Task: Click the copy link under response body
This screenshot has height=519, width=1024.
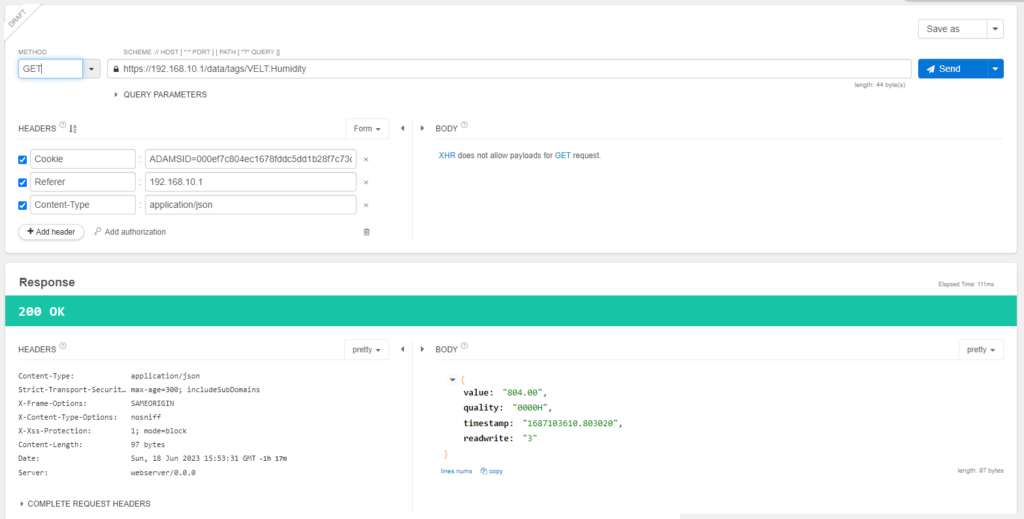Action: pos(492,471)
